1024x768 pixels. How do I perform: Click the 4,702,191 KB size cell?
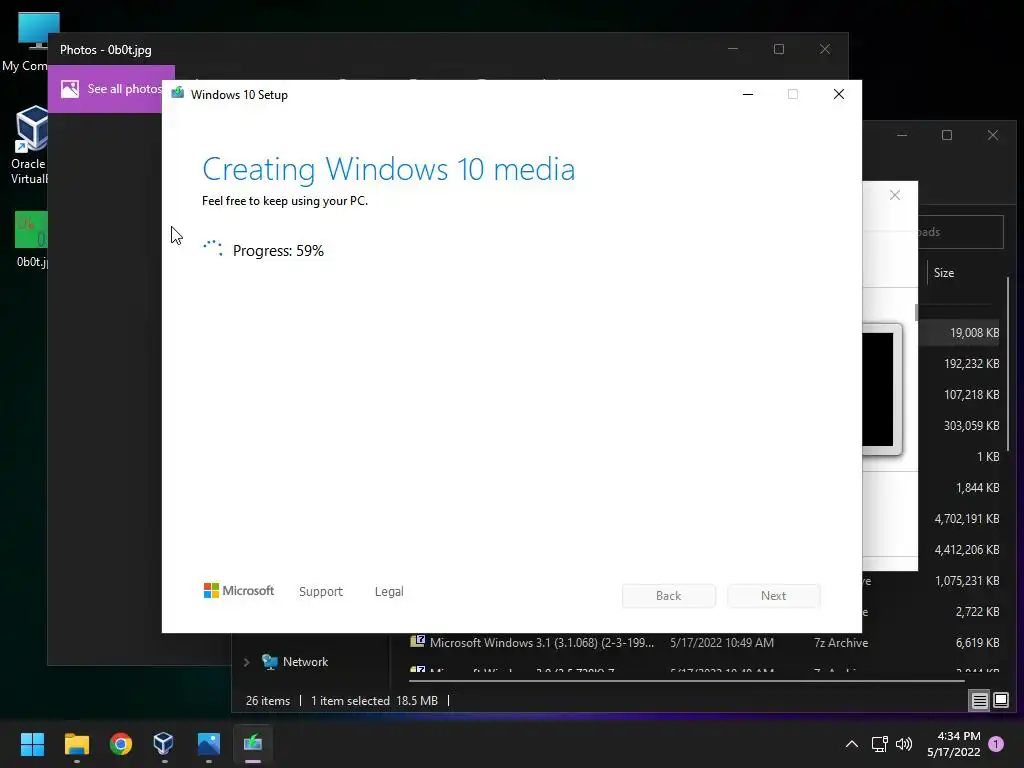(967, 519)
